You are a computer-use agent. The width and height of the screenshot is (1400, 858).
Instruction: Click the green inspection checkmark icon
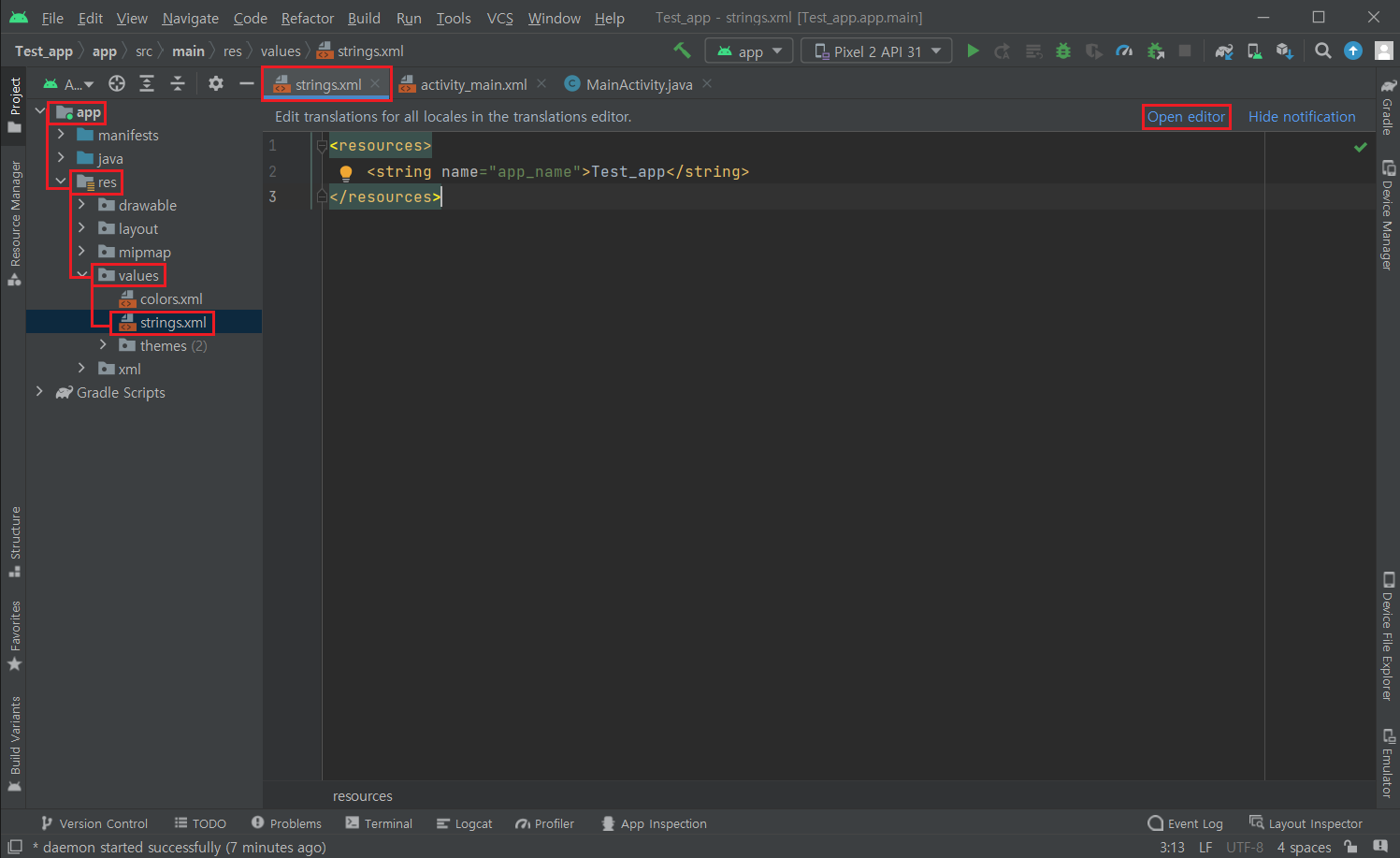tap(1361, 147)
